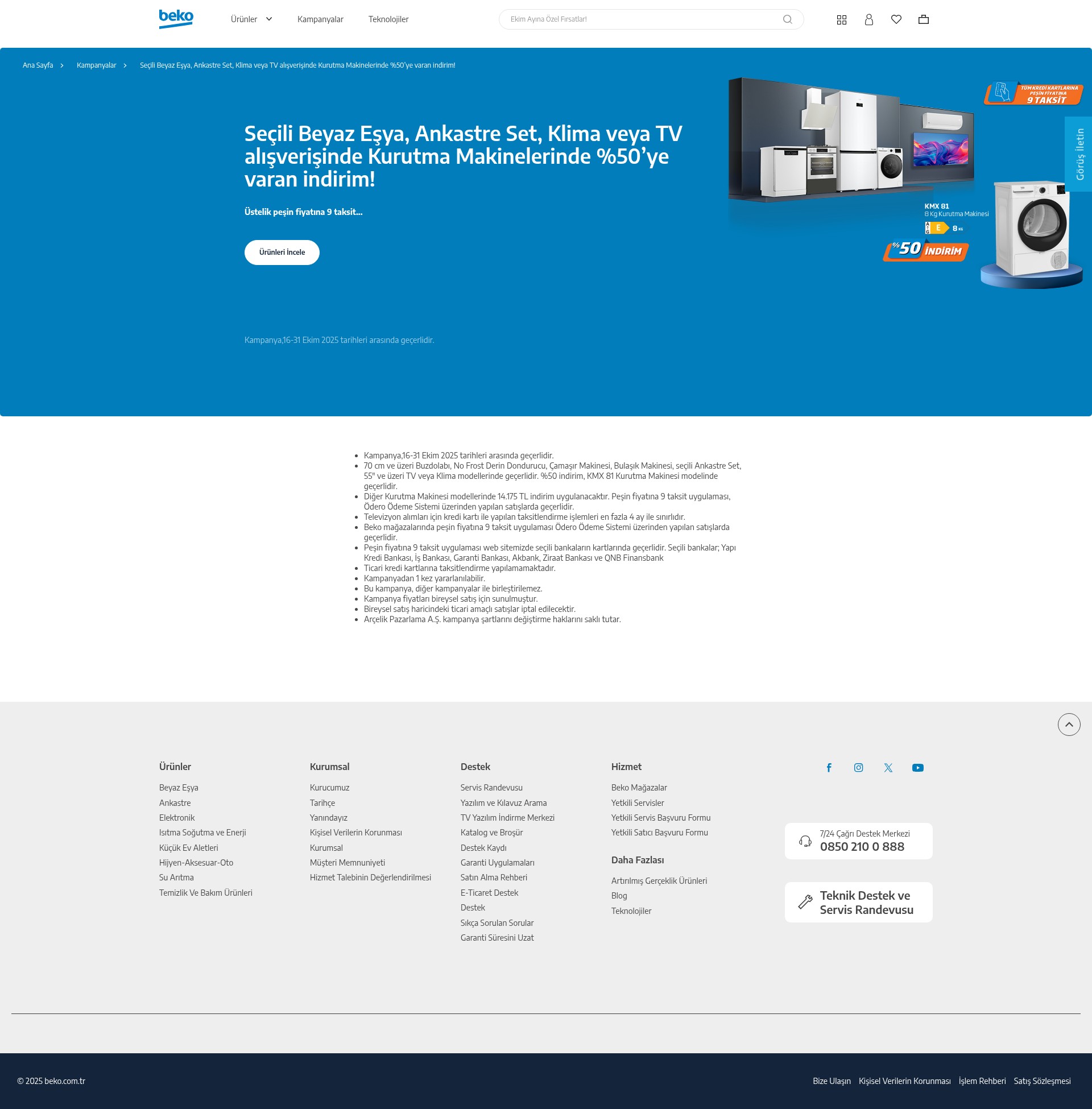Click the scroll-to-top arrow button

pyautogui.click(x=1069, y=724)
